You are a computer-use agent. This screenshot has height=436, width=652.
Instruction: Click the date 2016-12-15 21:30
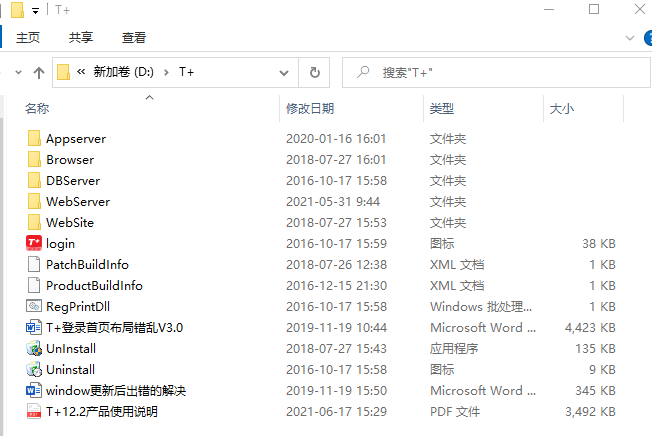336,286
